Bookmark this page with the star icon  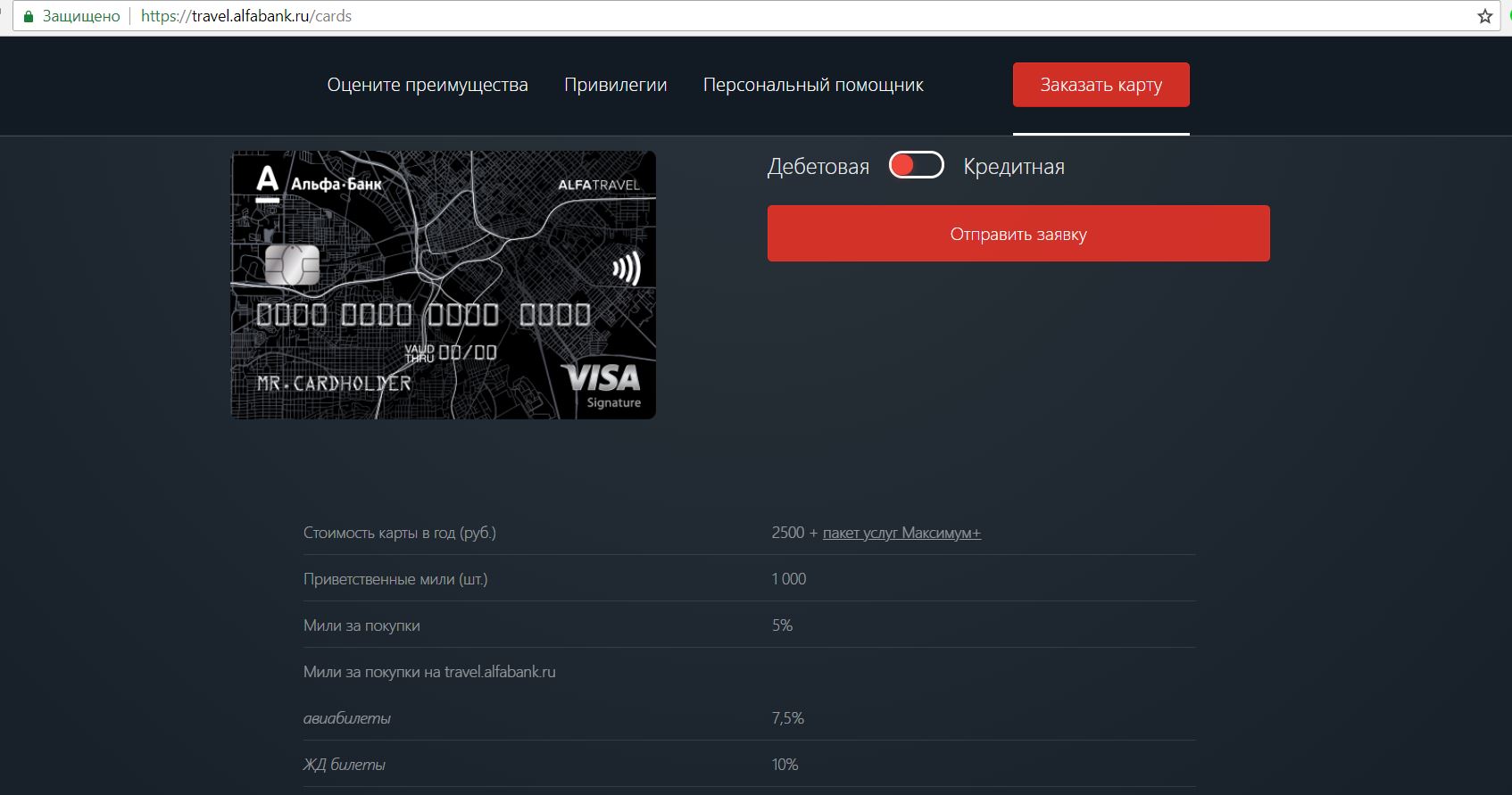click(1485, 16)
